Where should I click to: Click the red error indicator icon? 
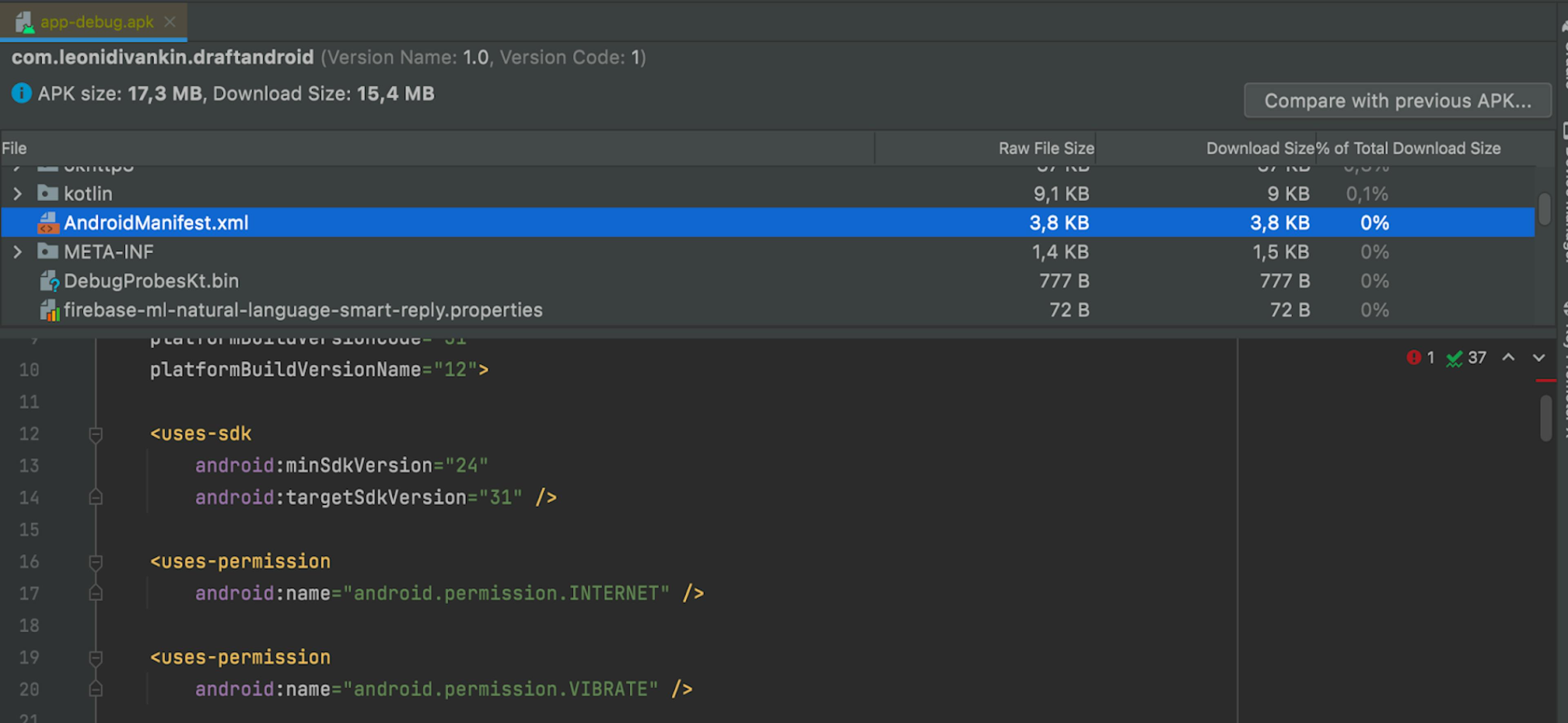tap(1413, 357)
